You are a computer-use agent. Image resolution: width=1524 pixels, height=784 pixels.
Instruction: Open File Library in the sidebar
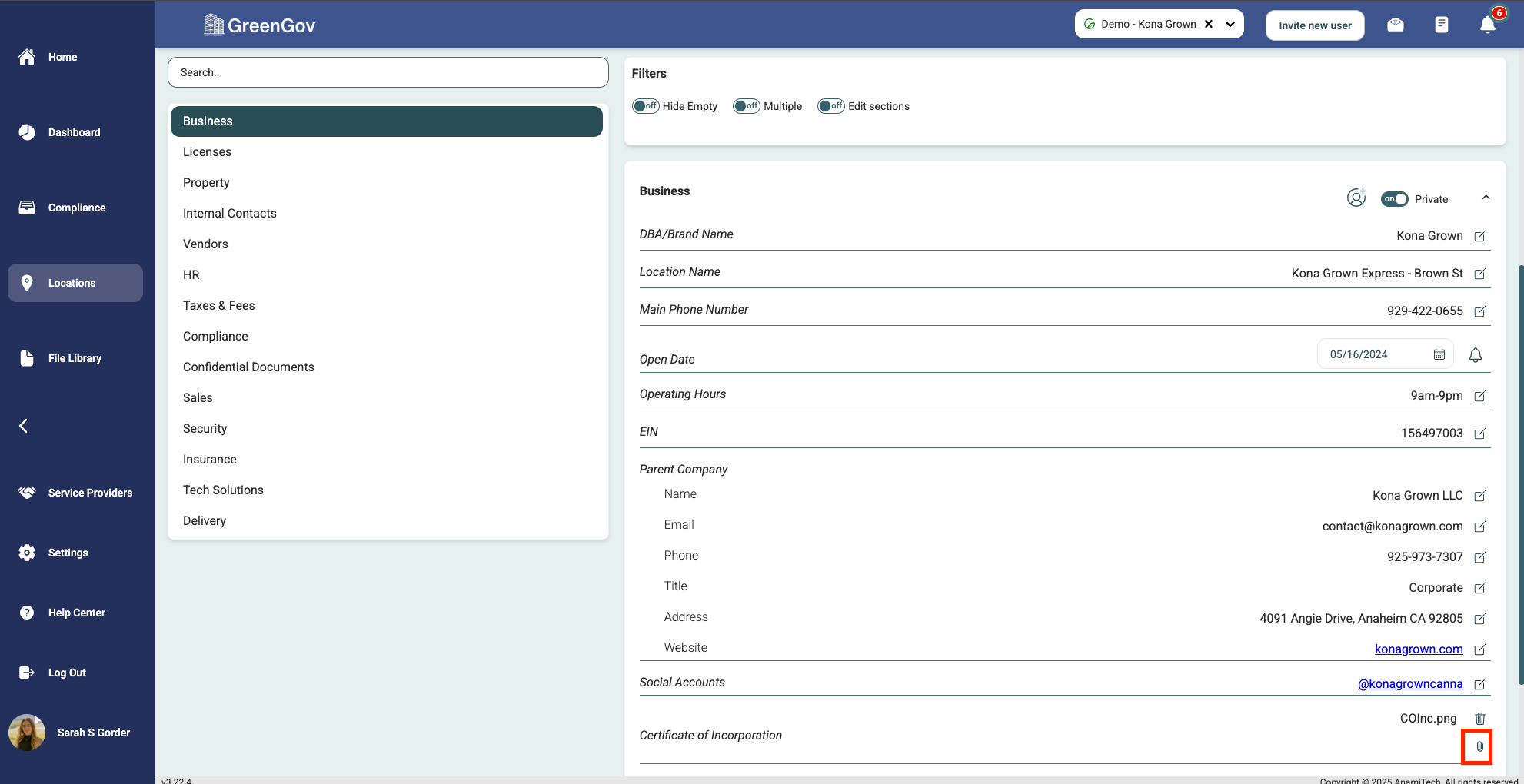tap(75, 358)
